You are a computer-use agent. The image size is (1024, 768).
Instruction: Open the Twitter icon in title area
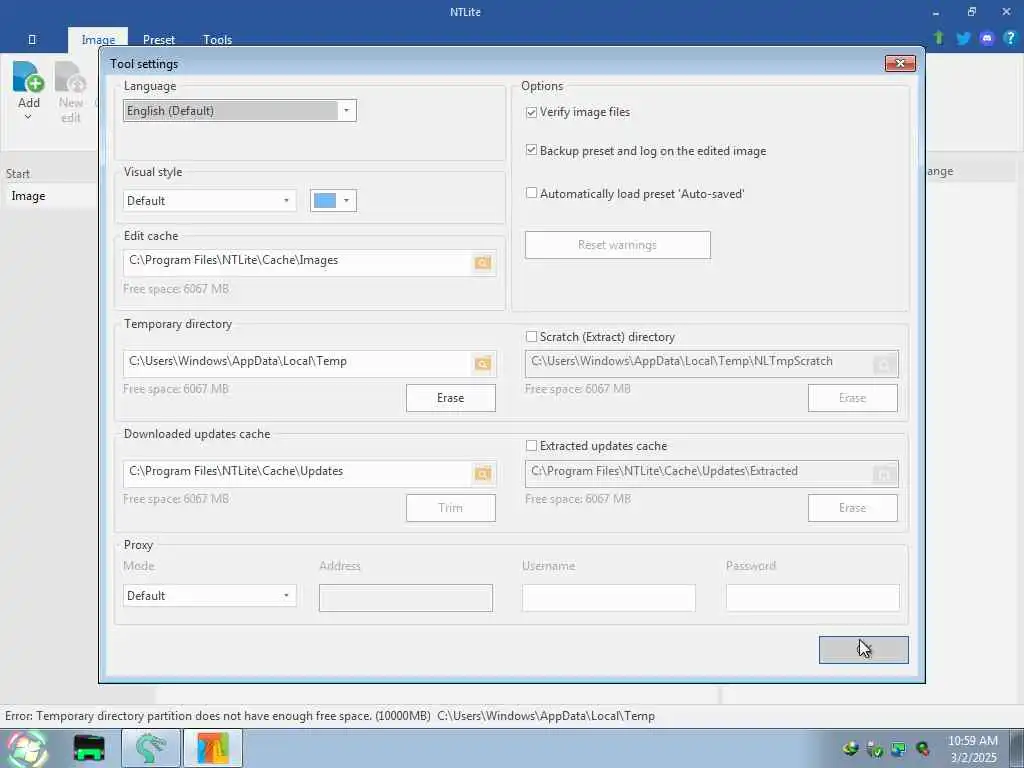click(963, 38)
